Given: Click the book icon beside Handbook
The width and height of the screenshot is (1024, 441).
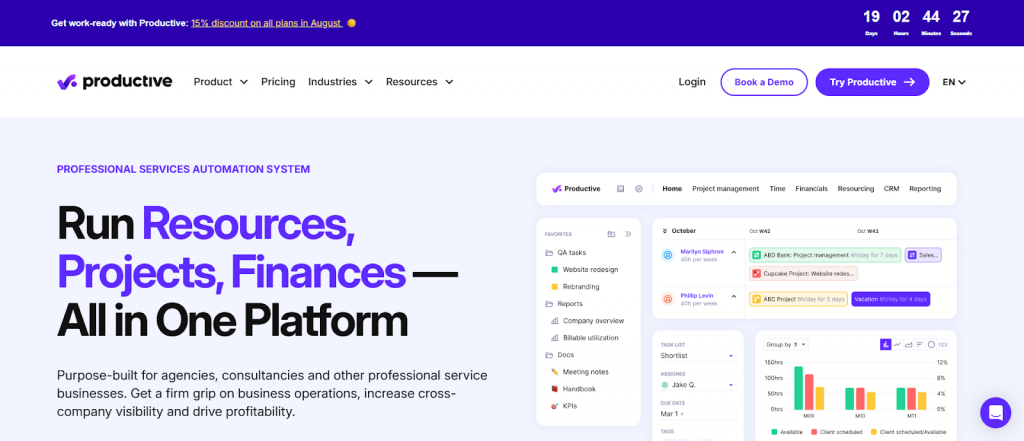Looking at the screenshot, I should point(554,389).
